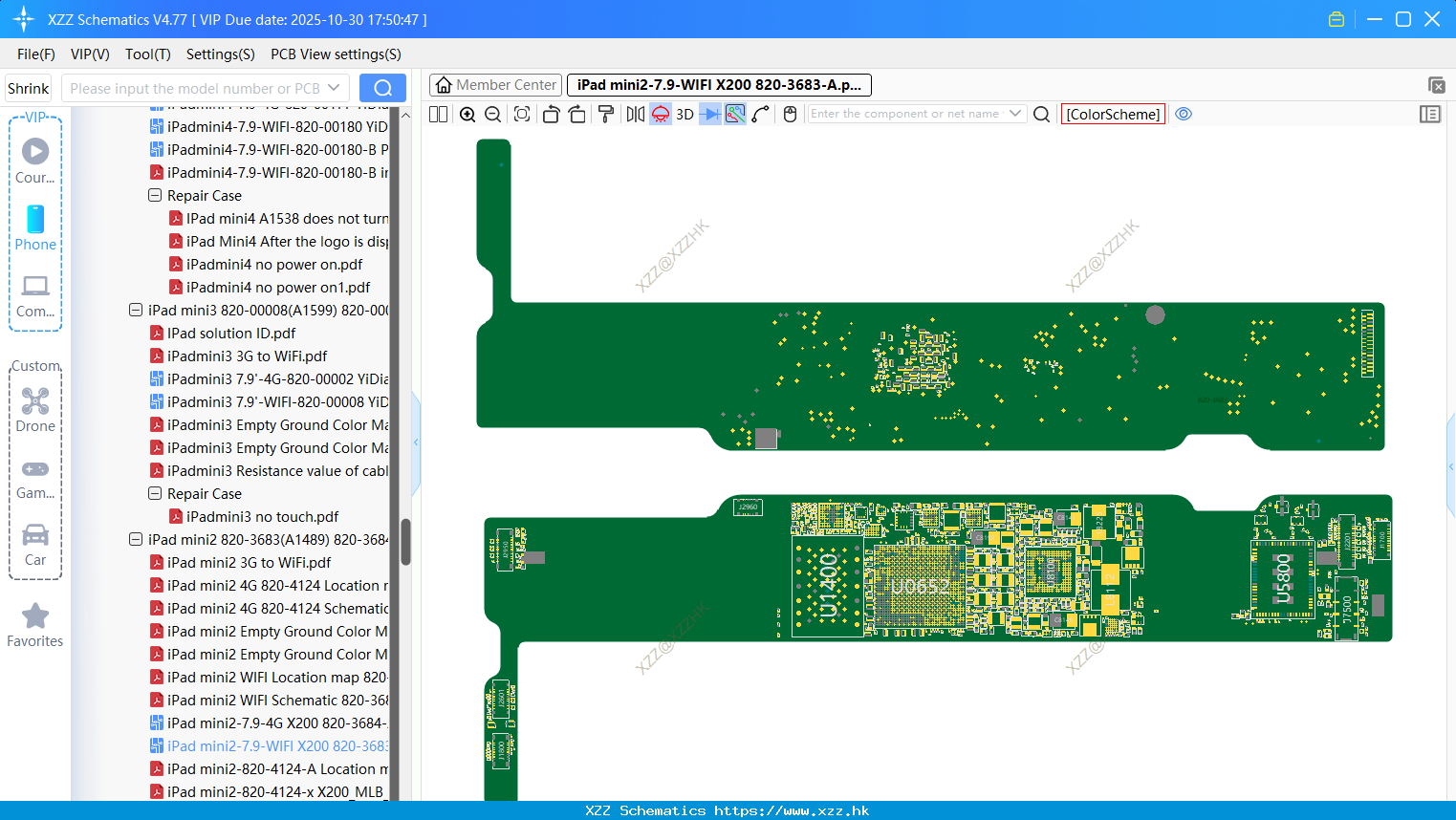
Task: Click the XZZ app logo icon
Action: [x=24, y=19]
